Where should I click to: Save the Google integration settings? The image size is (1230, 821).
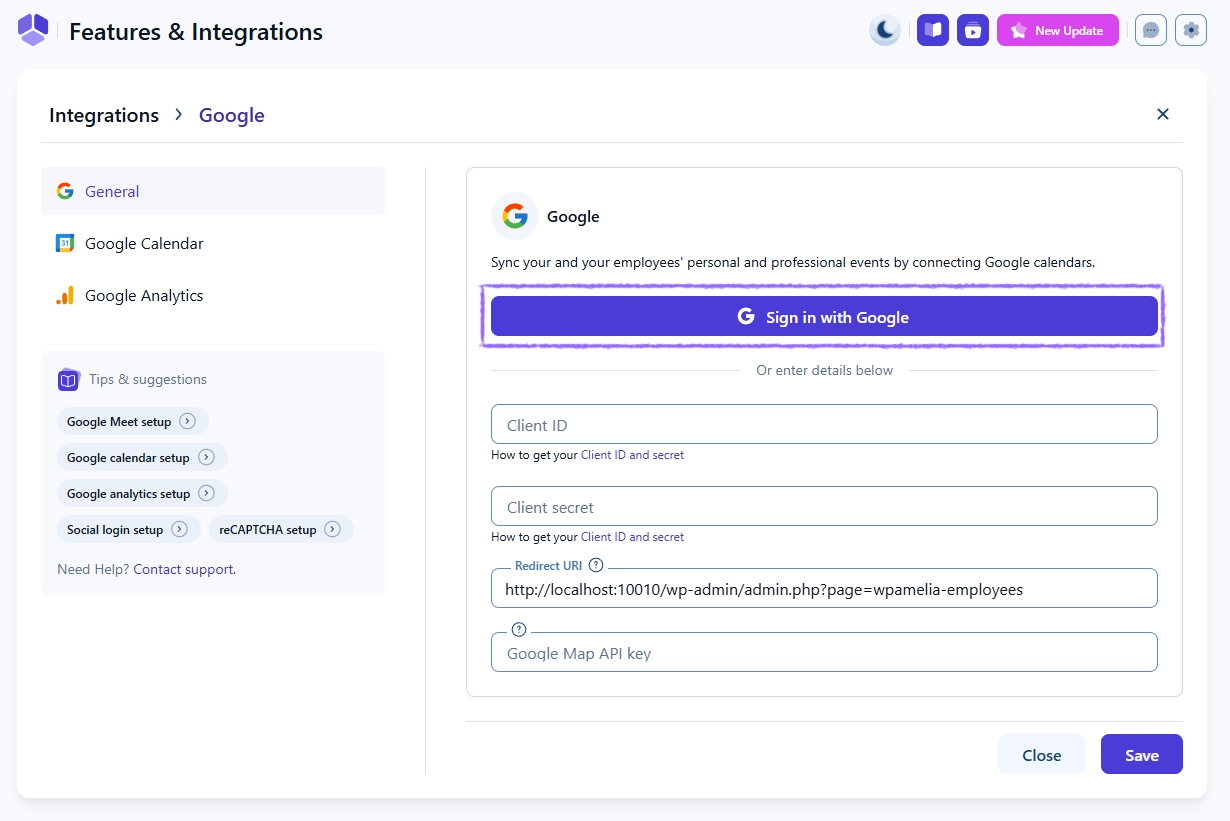pos(1141,755)
